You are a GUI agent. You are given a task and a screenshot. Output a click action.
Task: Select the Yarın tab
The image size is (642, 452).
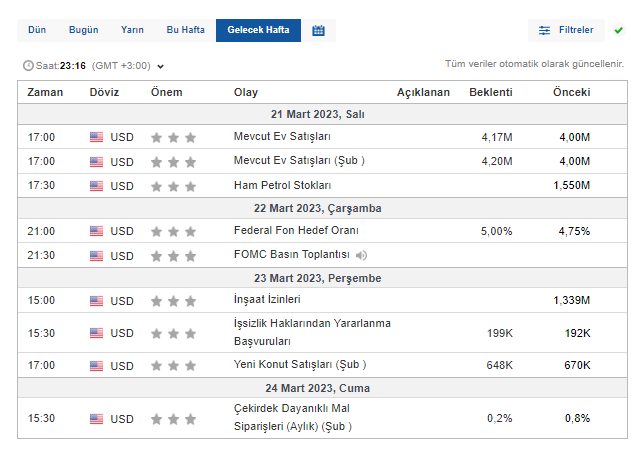[x=132, y=30]
